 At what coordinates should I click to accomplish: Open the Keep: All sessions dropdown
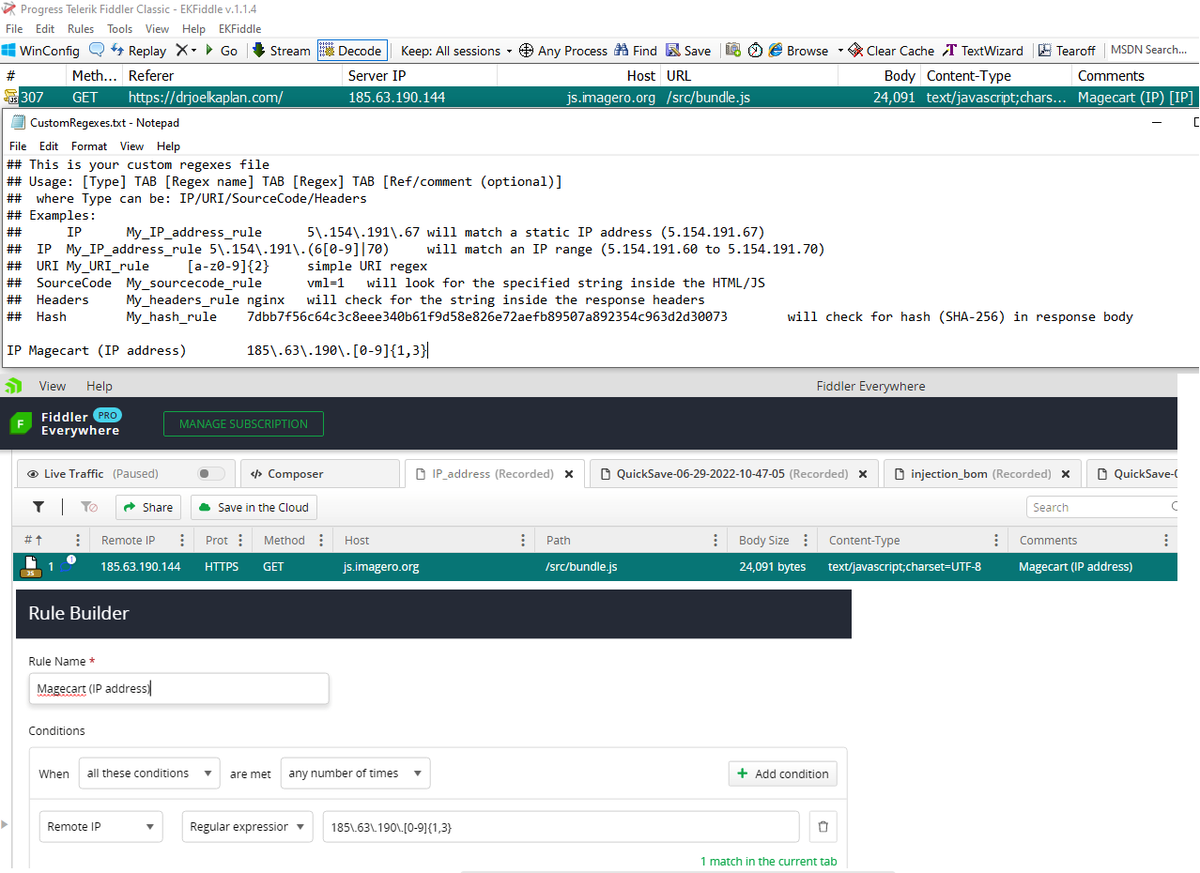coord(457,50)
